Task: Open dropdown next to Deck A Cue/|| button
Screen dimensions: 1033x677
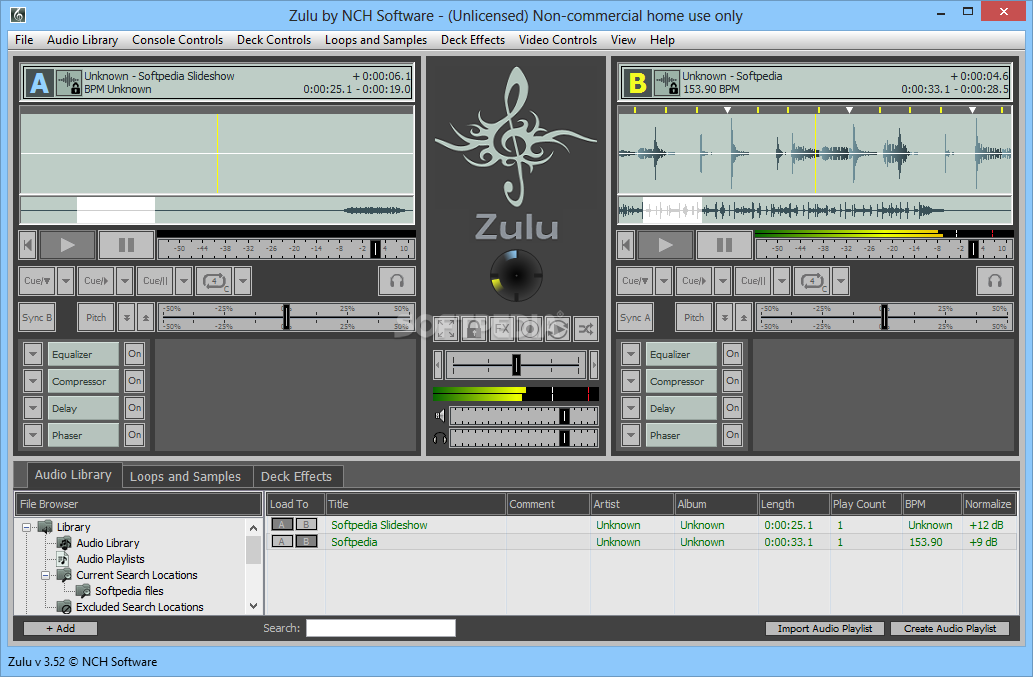Action: (x=184, y=281)
